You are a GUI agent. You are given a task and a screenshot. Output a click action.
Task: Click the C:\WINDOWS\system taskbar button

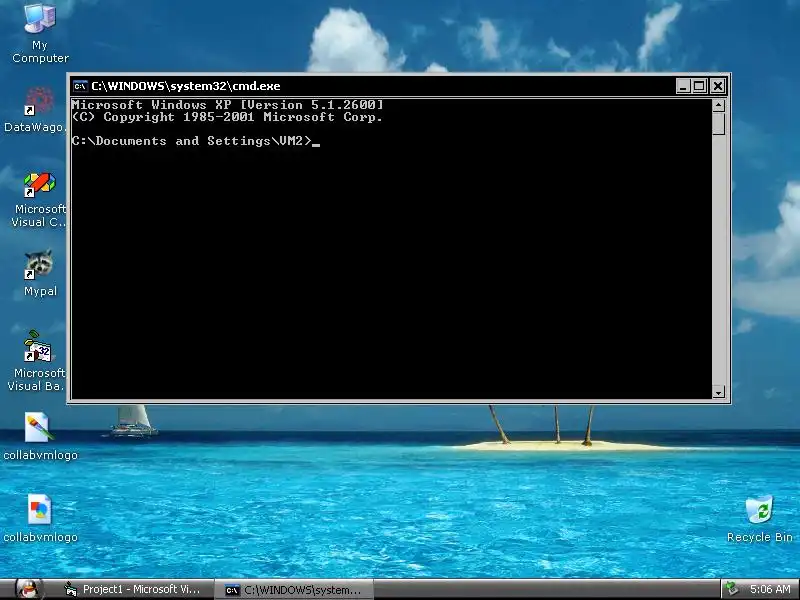pyautogui.click(x=293, y=590)
